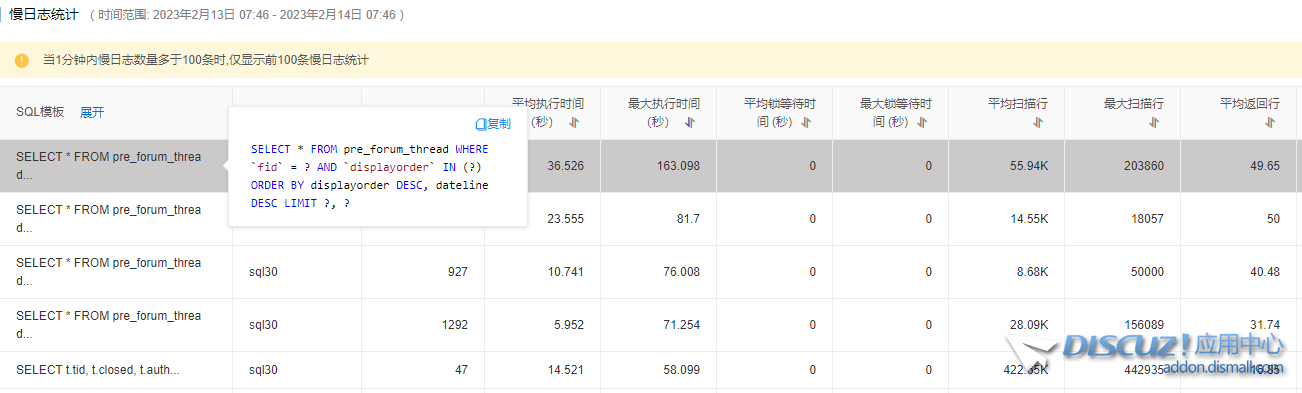Viewport: 1302px width, 393px height.
Task: Click average execution time 10.741
Action: pyautogui.click(x=566, y=272)
